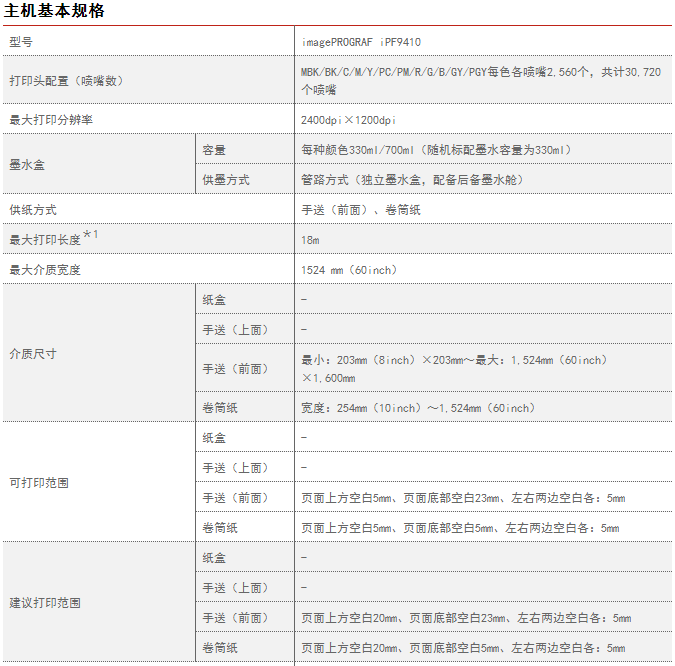Select the 可打印范围 row header
The height and width of the screenshot is (666, 675).
[39, 483]
